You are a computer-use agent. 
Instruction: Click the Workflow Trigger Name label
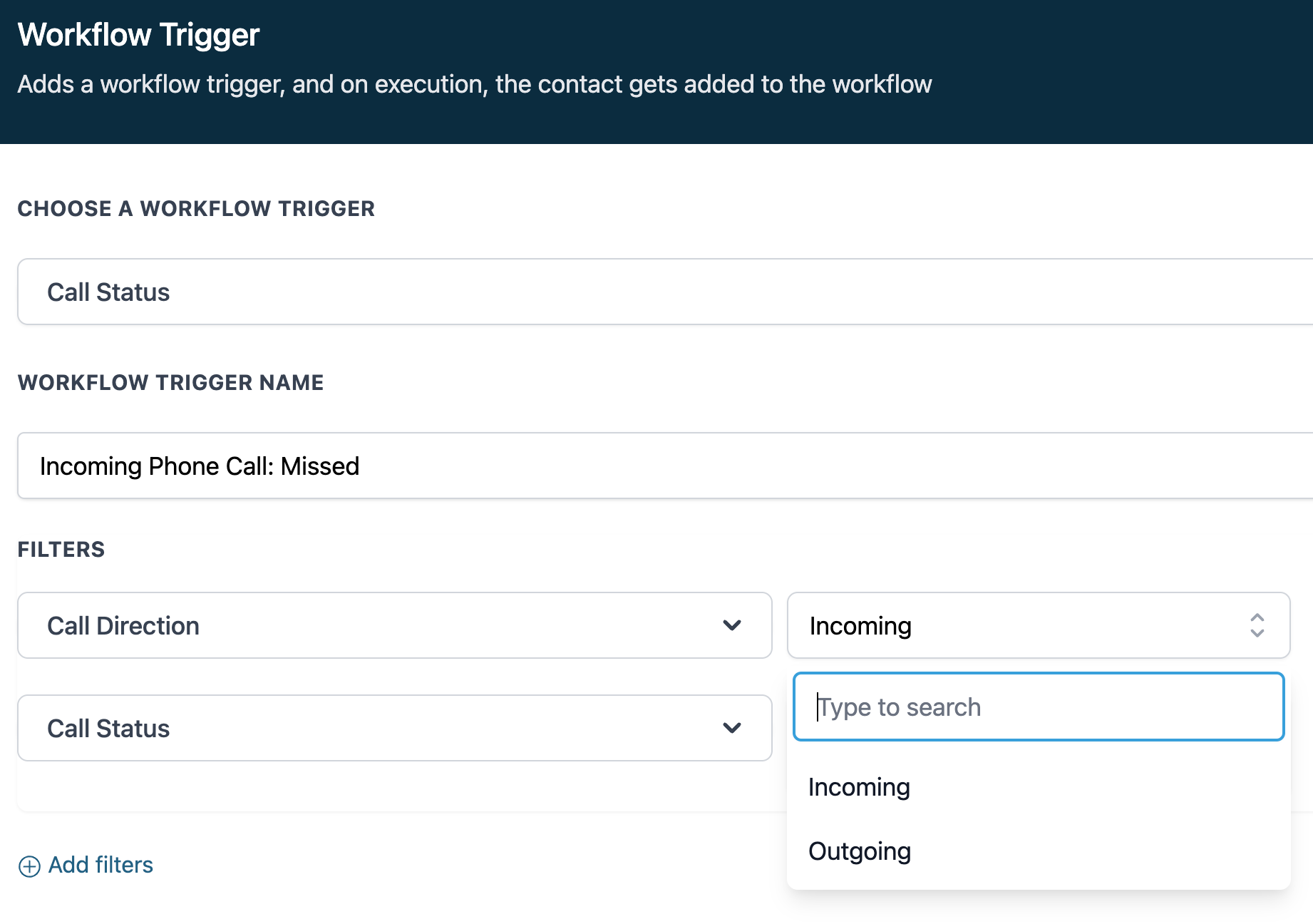pyautogui.click(x=170, y=382)
